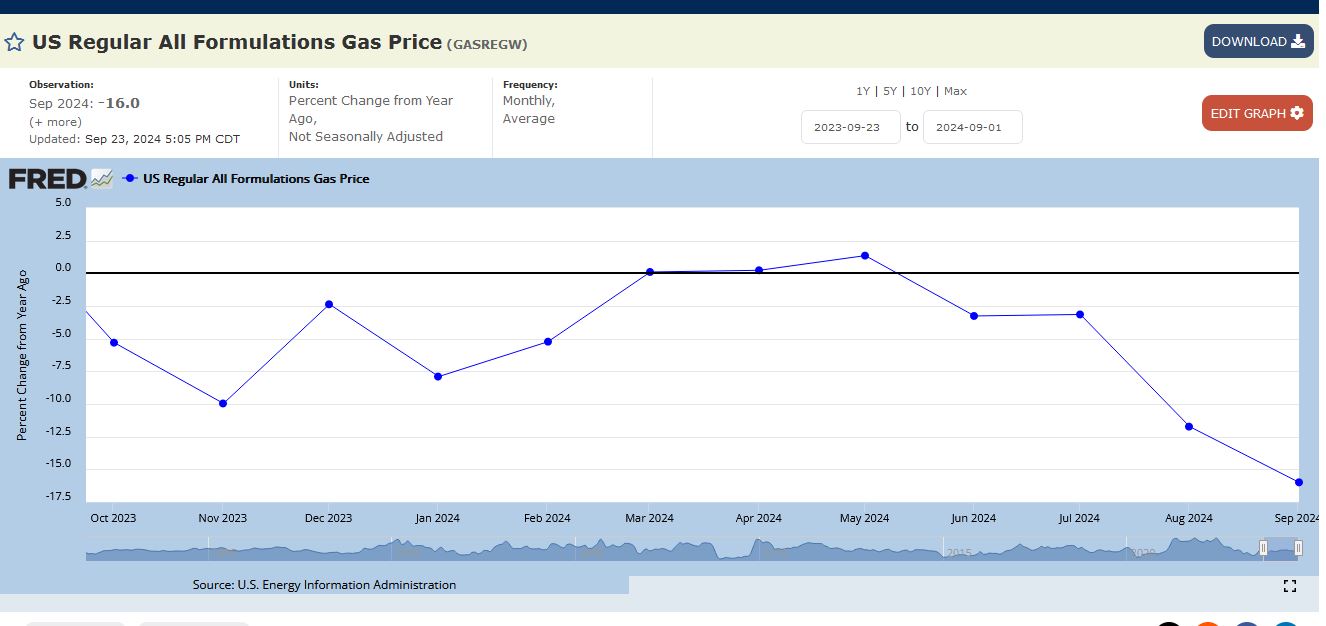Click the blue series marker in the legend
The image size is (1326, 626).
[x=130, y=179]
